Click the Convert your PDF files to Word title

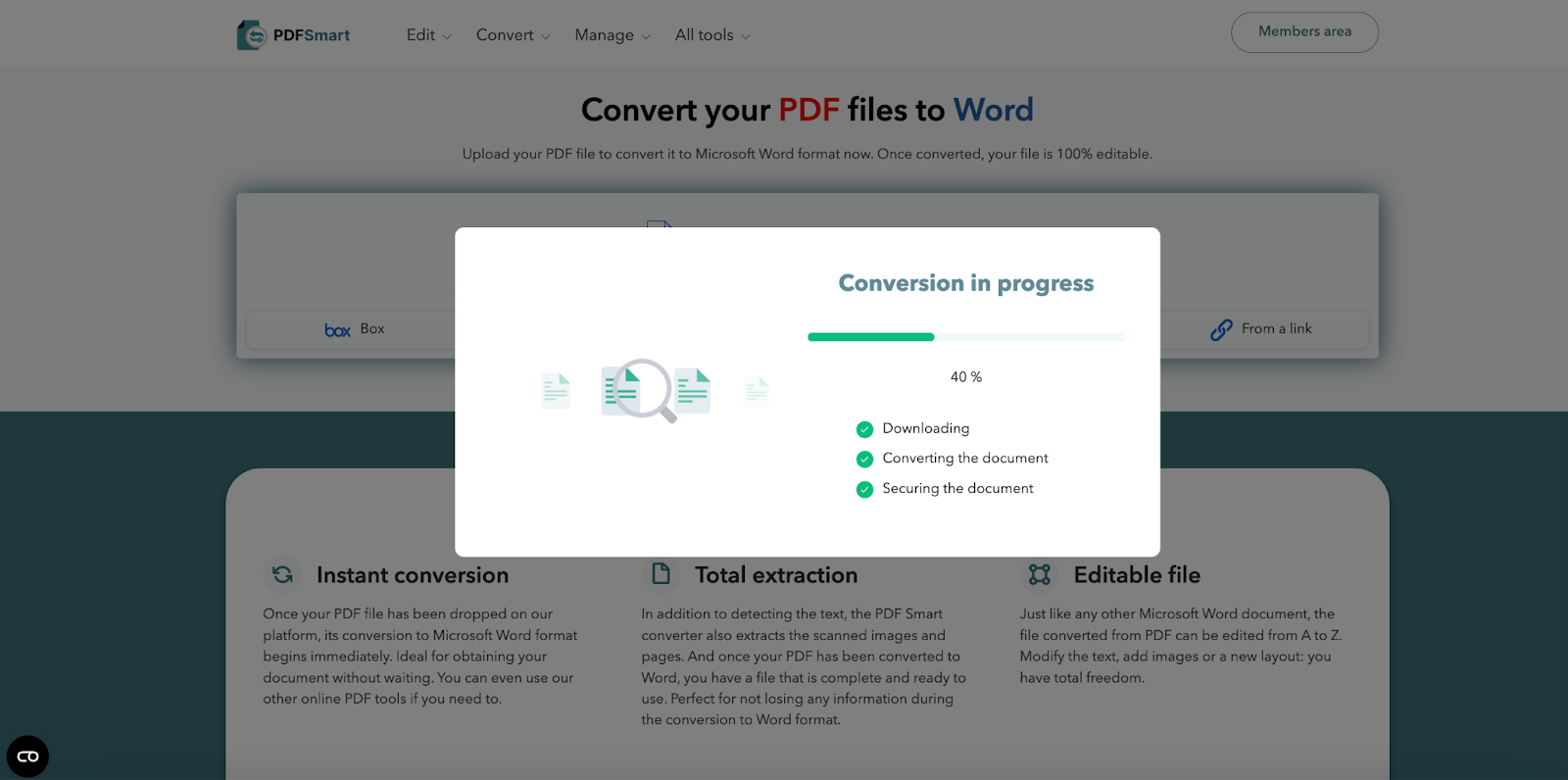tap(808, 110)
